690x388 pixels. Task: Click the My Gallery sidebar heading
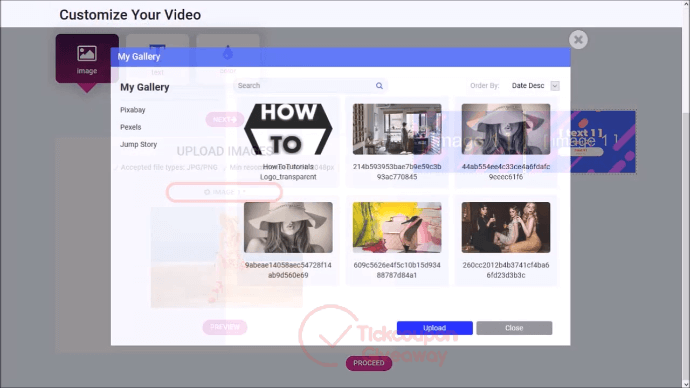[x=145, y=87]
